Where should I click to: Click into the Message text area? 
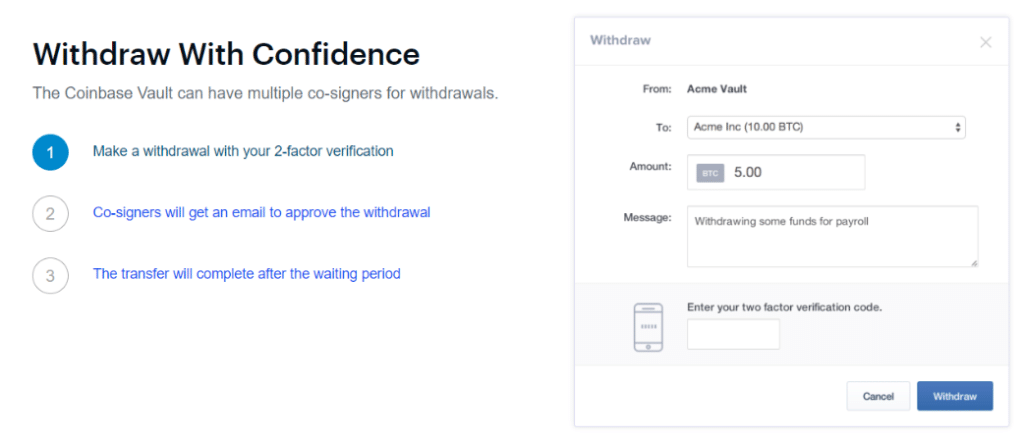pyautogui.click(x=832, y=237)
